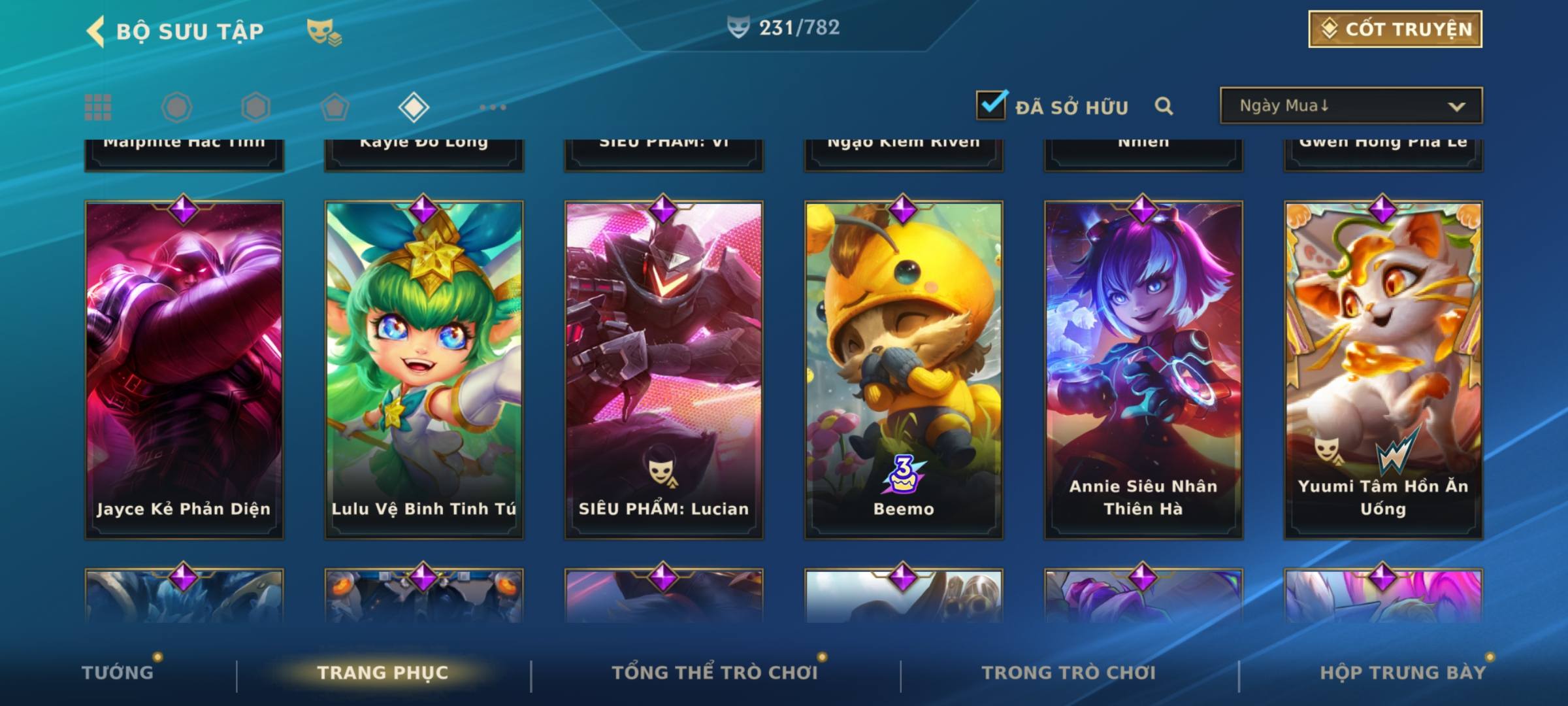The image size is (1568, 706).
Task: Open the Jayce Kẻ Phản Diện skin card
Action: click(184, 369)
